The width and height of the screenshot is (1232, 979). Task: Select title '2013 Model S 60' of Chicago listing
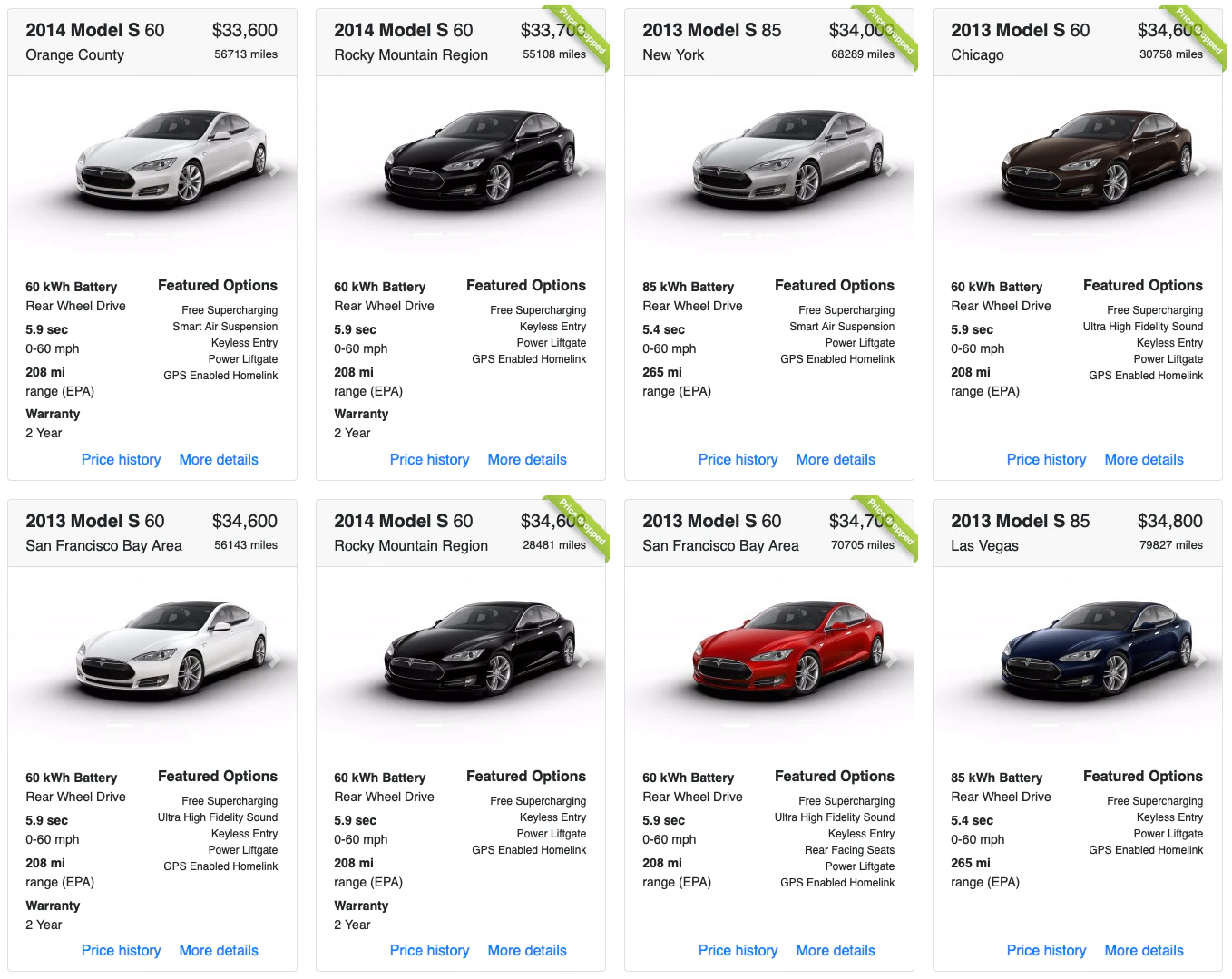pyautogui.click(x=1021, y=30)
